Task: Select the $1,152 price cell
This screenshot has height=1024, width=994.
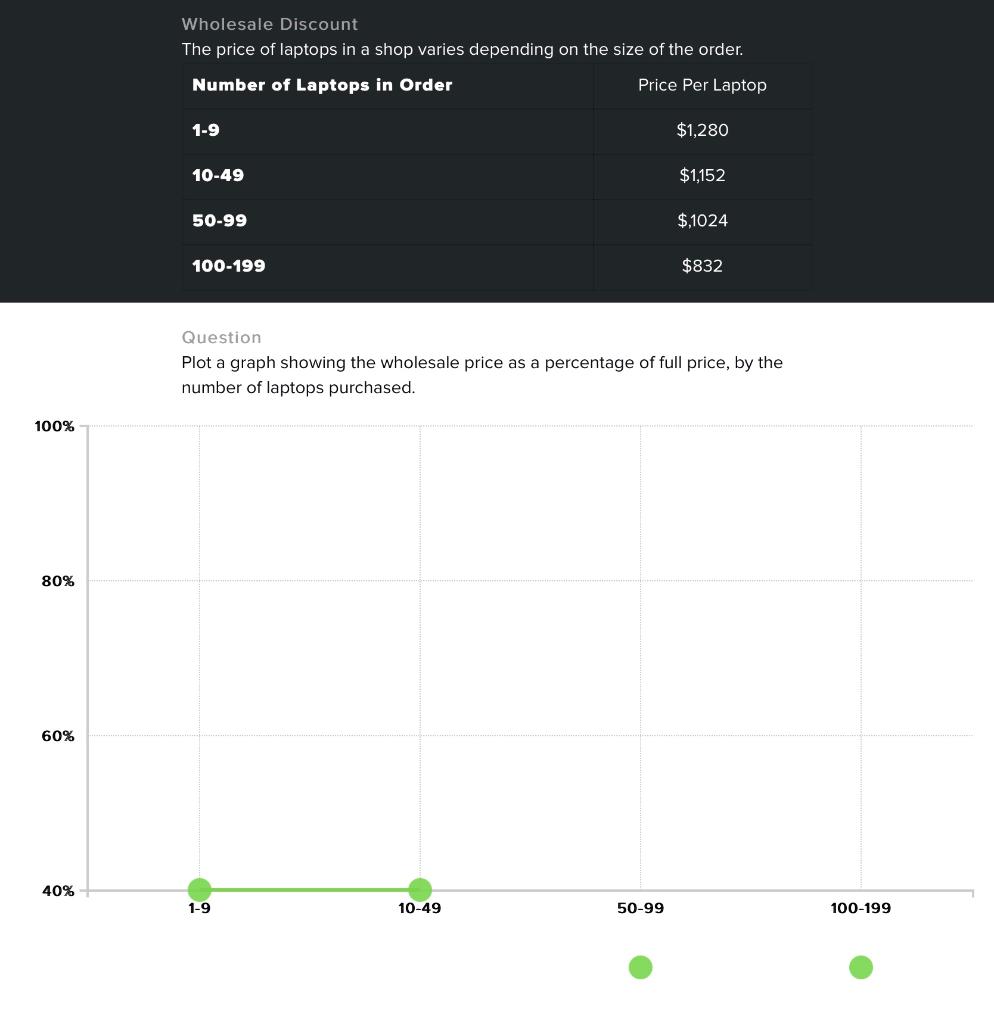Action: pyautogui.click(x=702, y=175)
